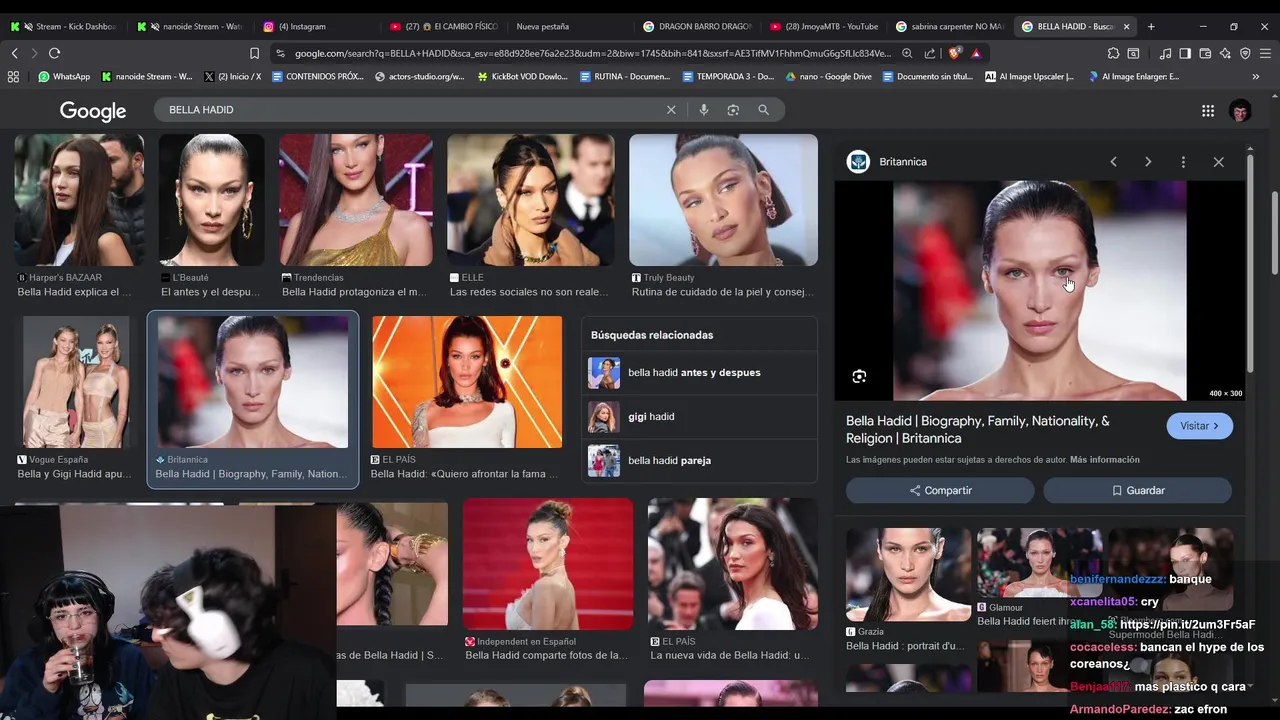Open the apps grid in the bookmarks bar
Viewport: 1280px width, 720px height.
[x=13, y=76]
